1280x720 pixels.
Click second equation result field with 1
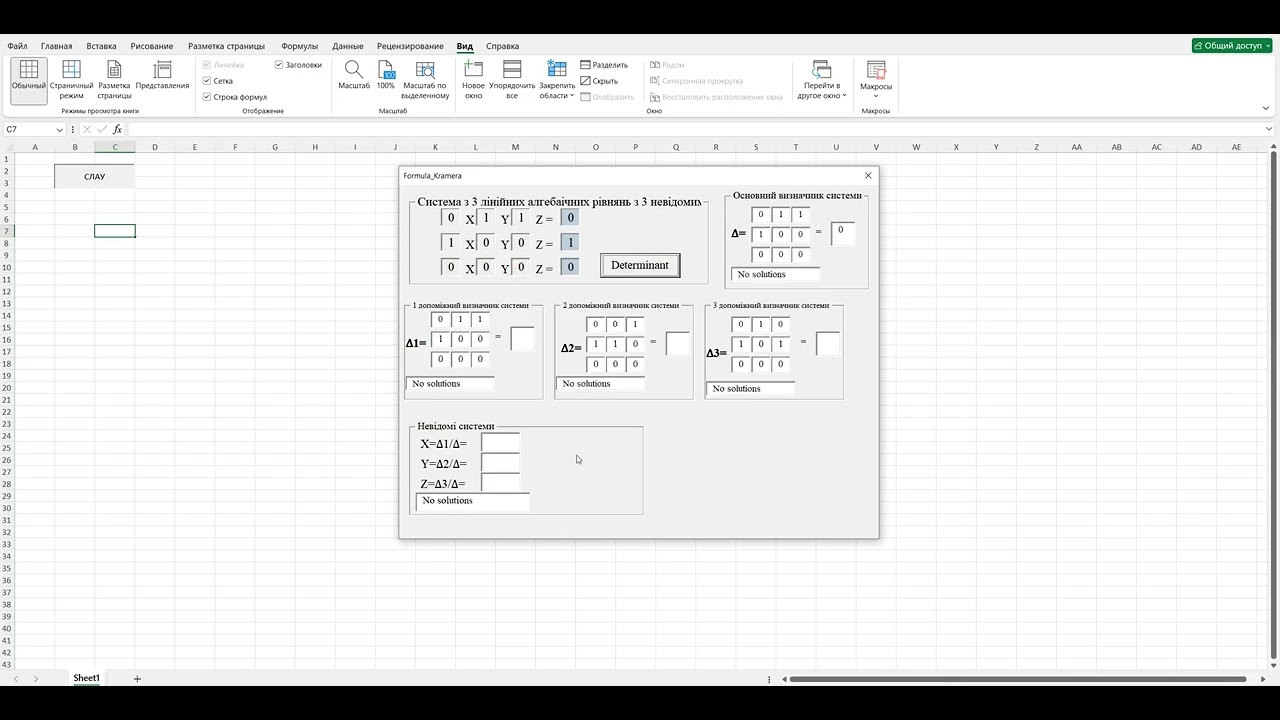570,242
